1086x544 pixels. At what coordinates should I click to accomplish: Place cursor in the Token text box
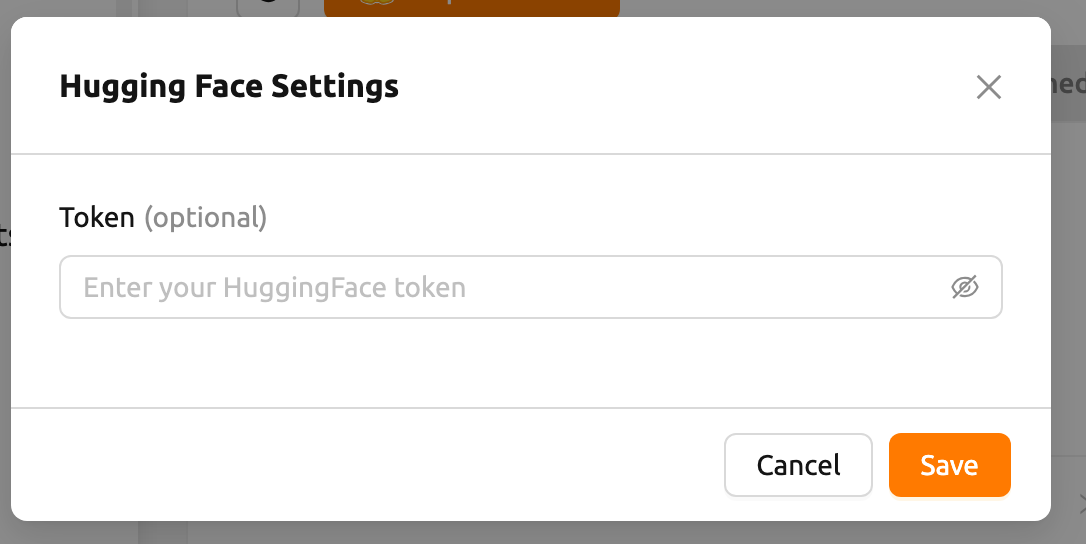click(500, 288)
